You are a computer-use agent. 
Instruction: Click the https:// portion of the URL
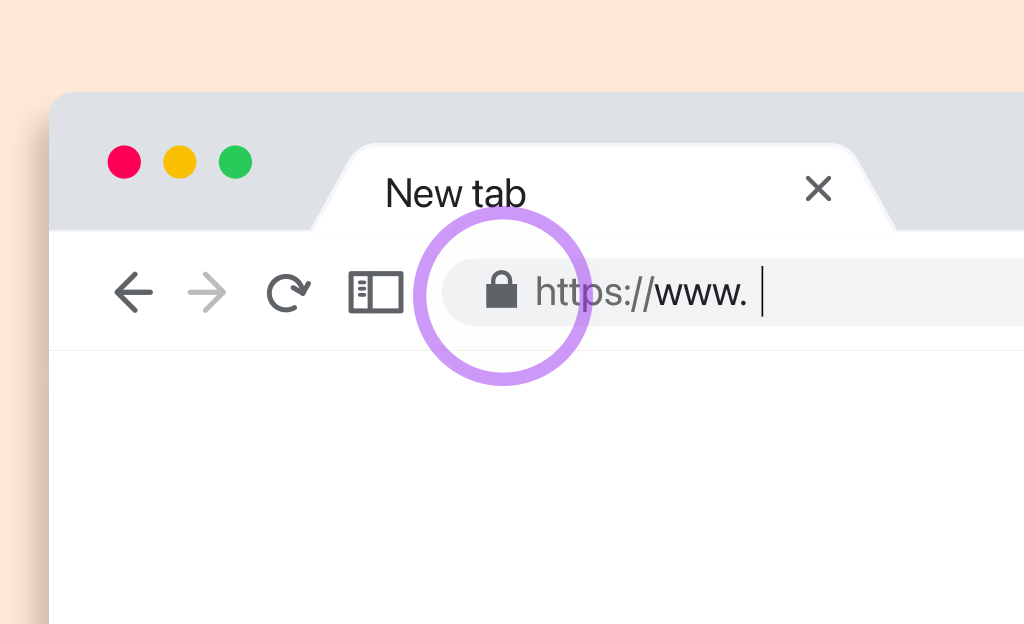pos(594,292)
